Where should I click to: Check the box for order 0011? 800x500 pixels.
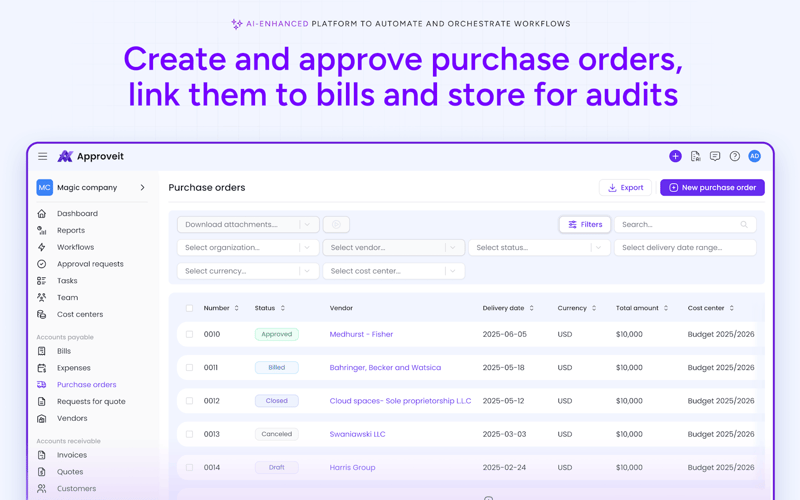coord(189,367)
